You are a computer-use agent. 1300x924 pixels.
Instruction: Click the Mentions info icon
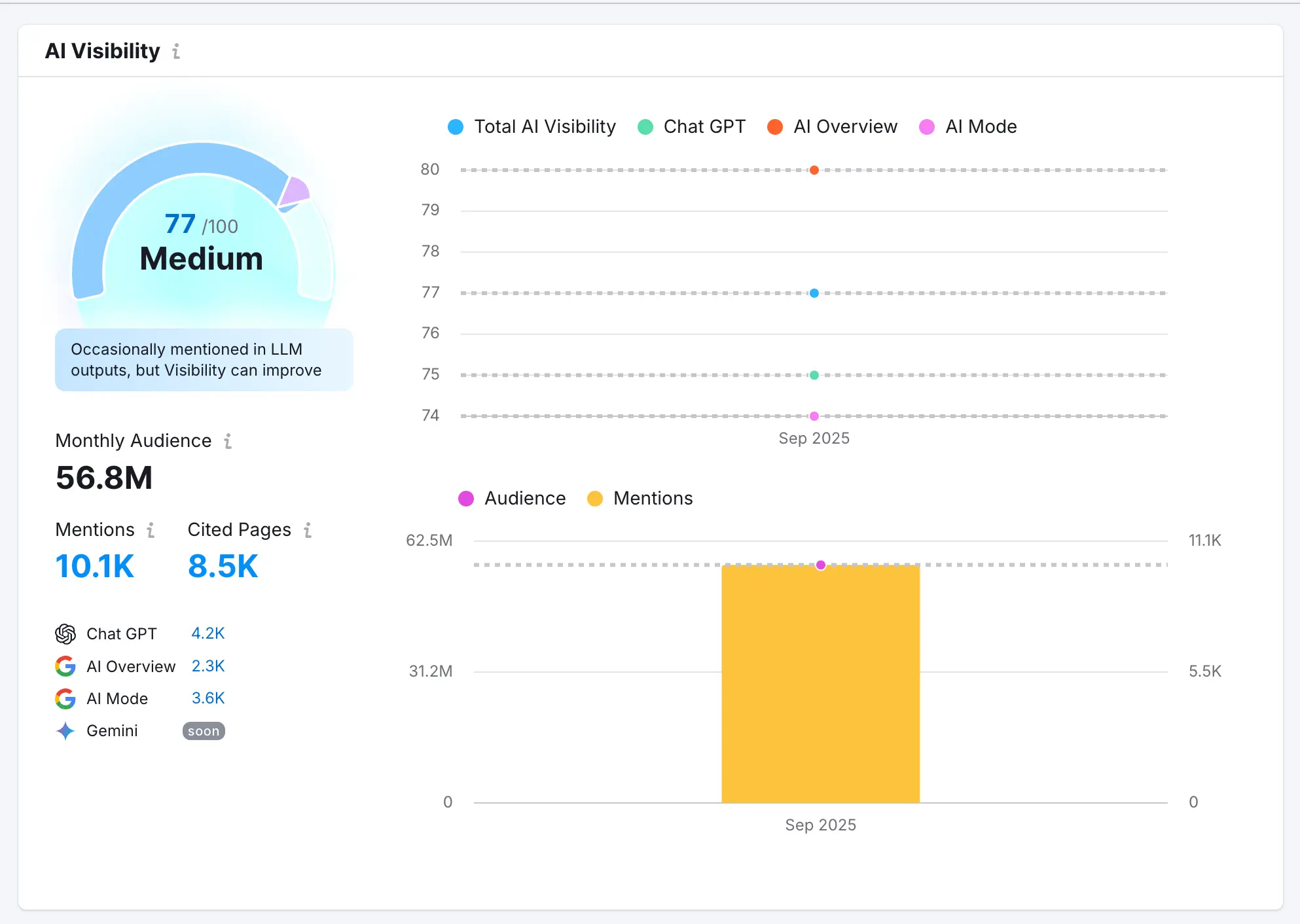pyautogui.click(x=151, y=531)
